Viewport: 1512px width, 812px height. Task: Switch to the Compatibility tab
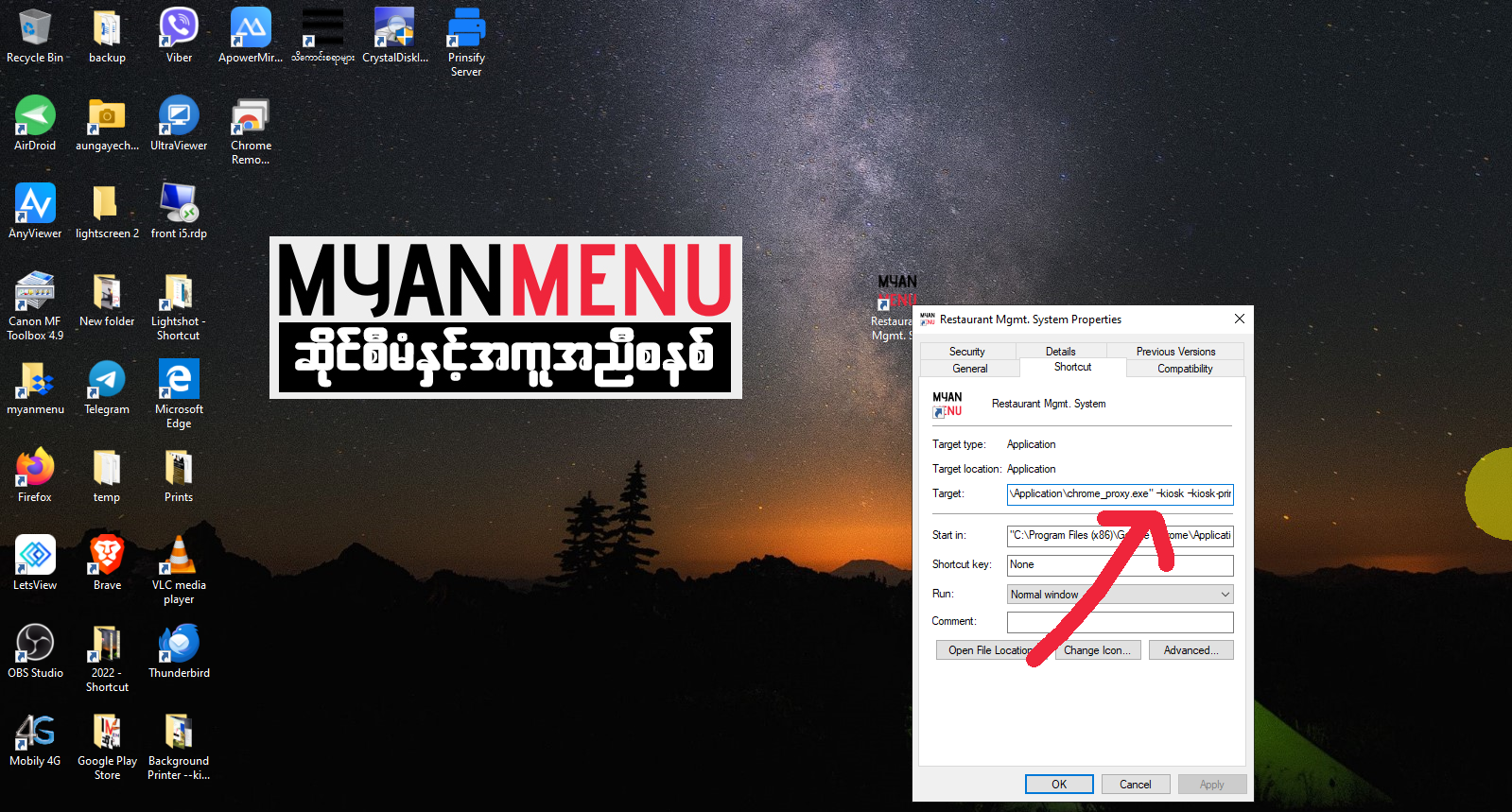point(1184,369)
